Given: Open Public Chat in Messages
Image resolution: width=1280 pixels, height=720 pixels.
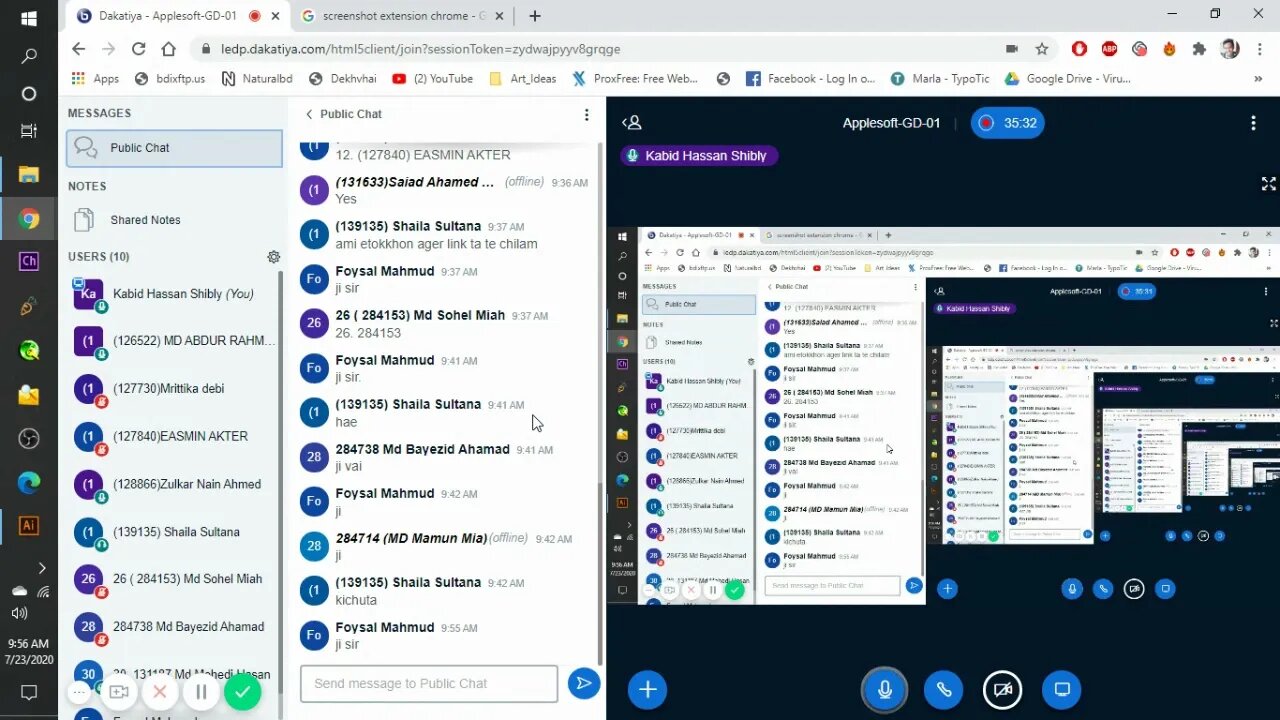Looking at the screenshot, I should pos(175,148).
